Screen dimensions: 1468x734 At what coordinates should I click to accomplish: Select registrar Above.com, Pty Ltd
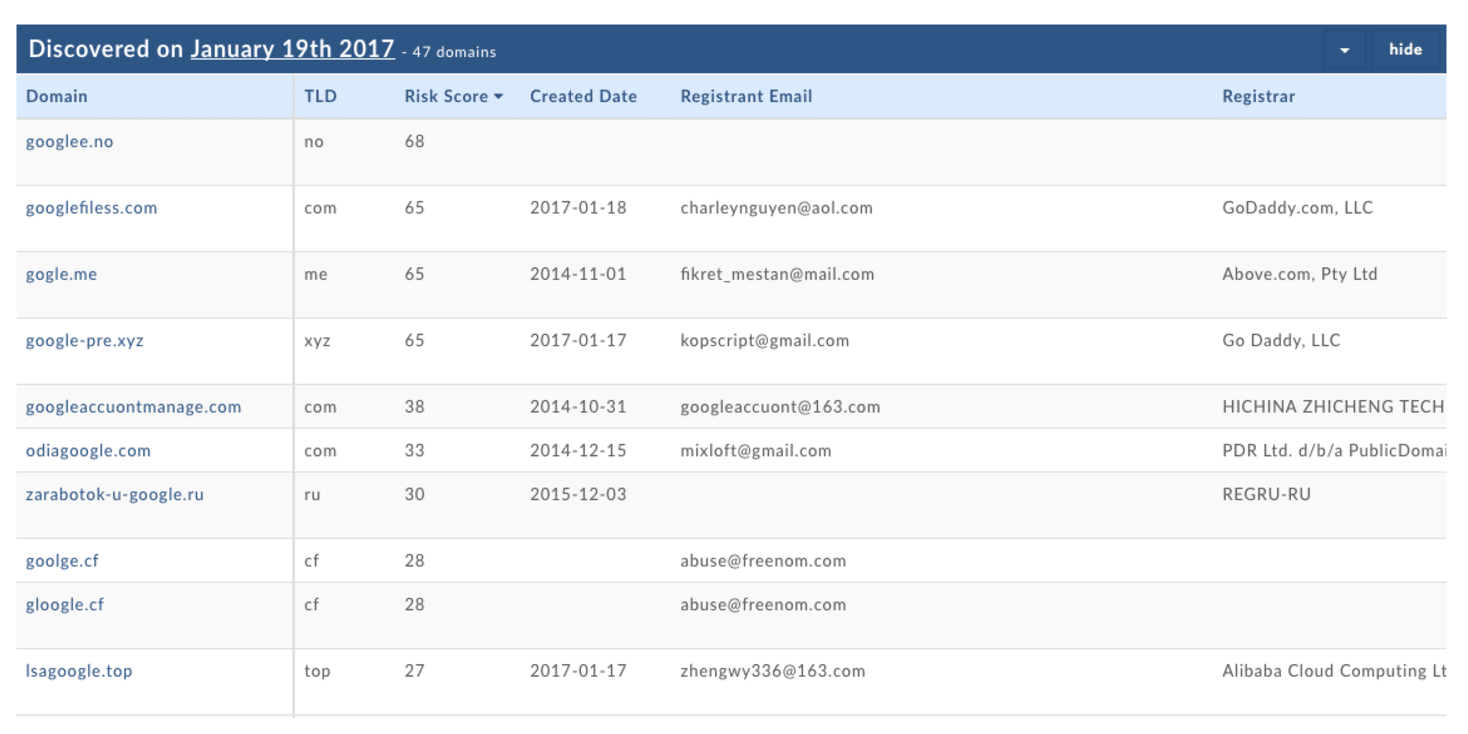point(1299,274)
